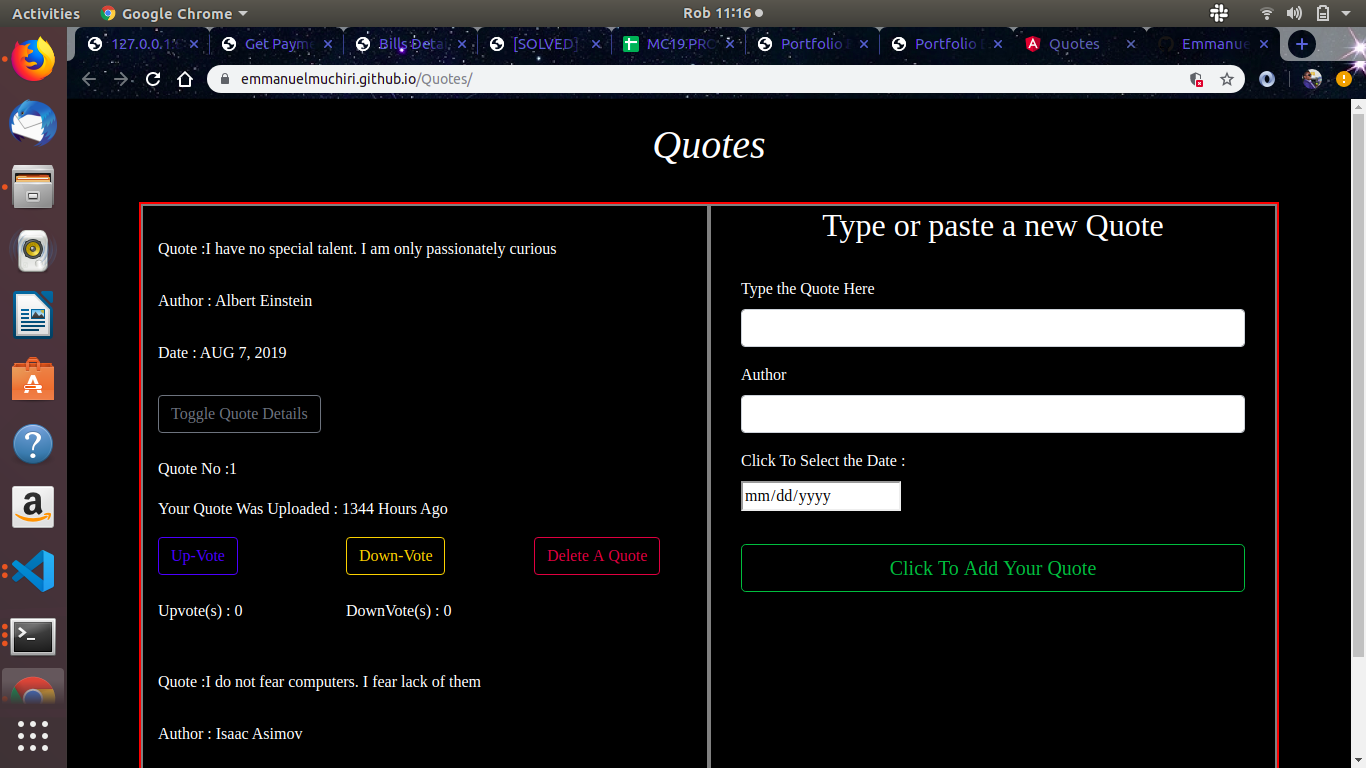Reload the page with the refresh icon
This screenshot has height=768, width=1366.
click(x=153, y=79)
